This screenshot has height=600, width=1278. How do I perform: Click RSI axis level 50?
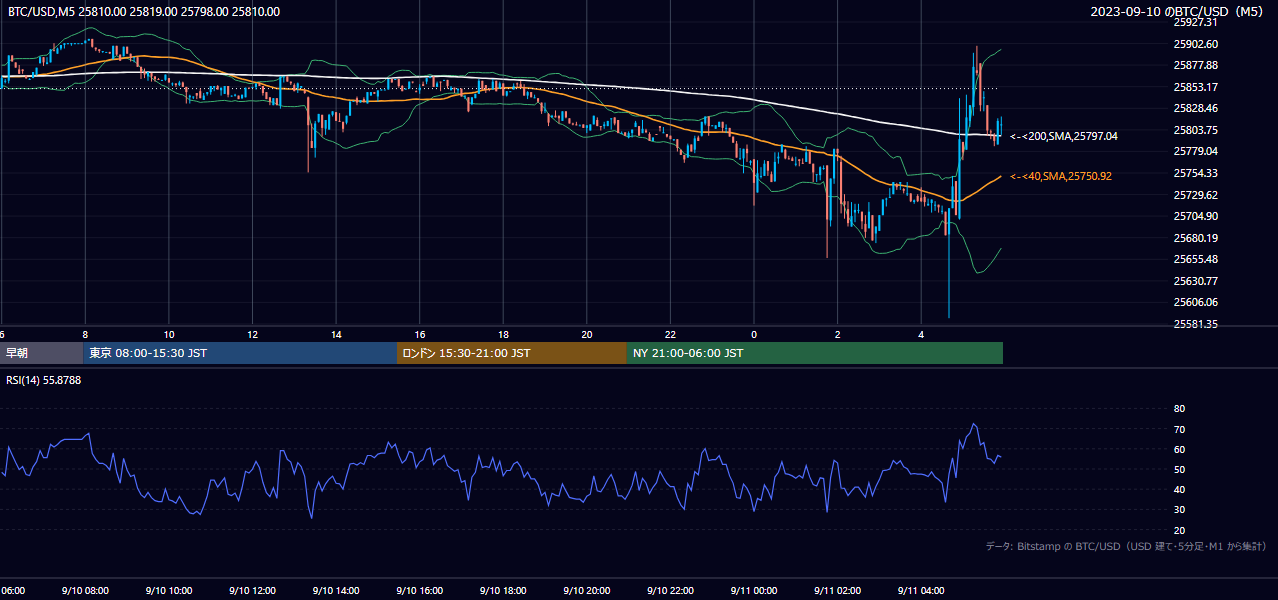pyautogui.click(x=1180, y=469)
